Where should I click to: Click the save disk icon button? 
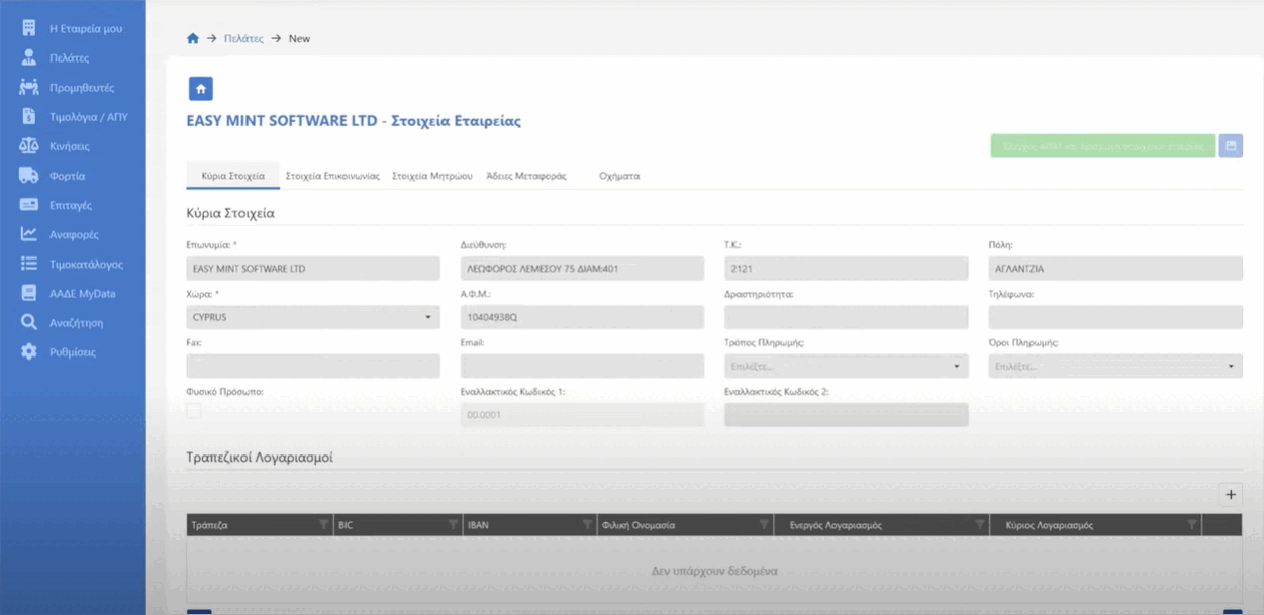(1230, 146)
